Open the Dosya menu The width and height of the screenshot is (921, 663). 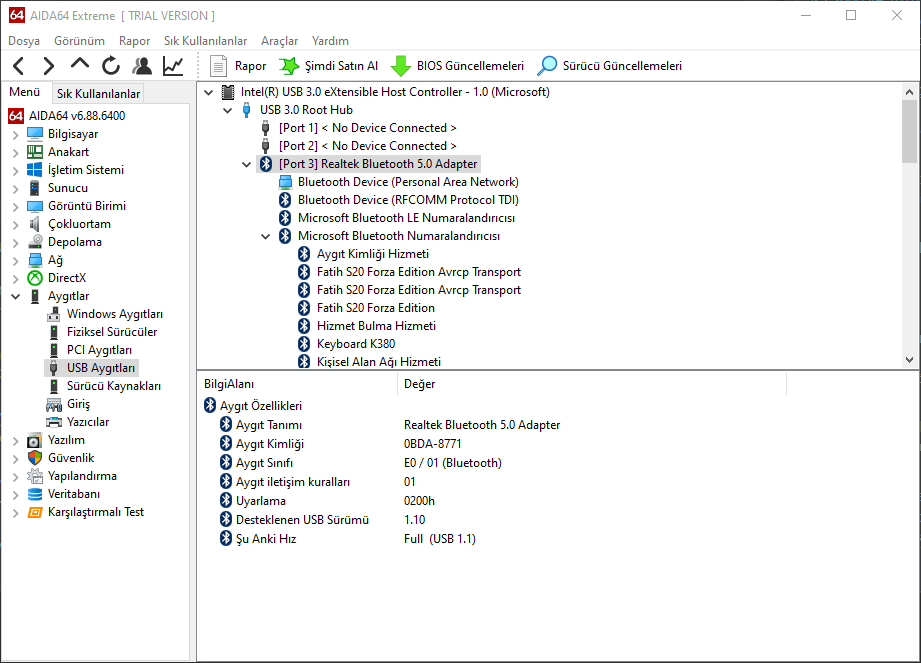click(24, 41)
